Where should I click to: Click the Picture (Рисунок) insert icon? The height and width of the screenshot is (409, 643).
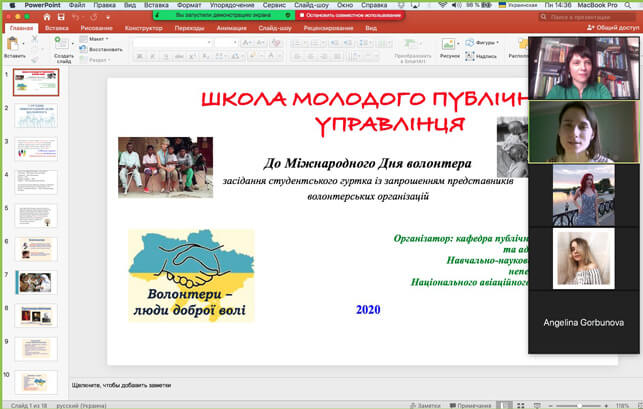tap(449, 45)
